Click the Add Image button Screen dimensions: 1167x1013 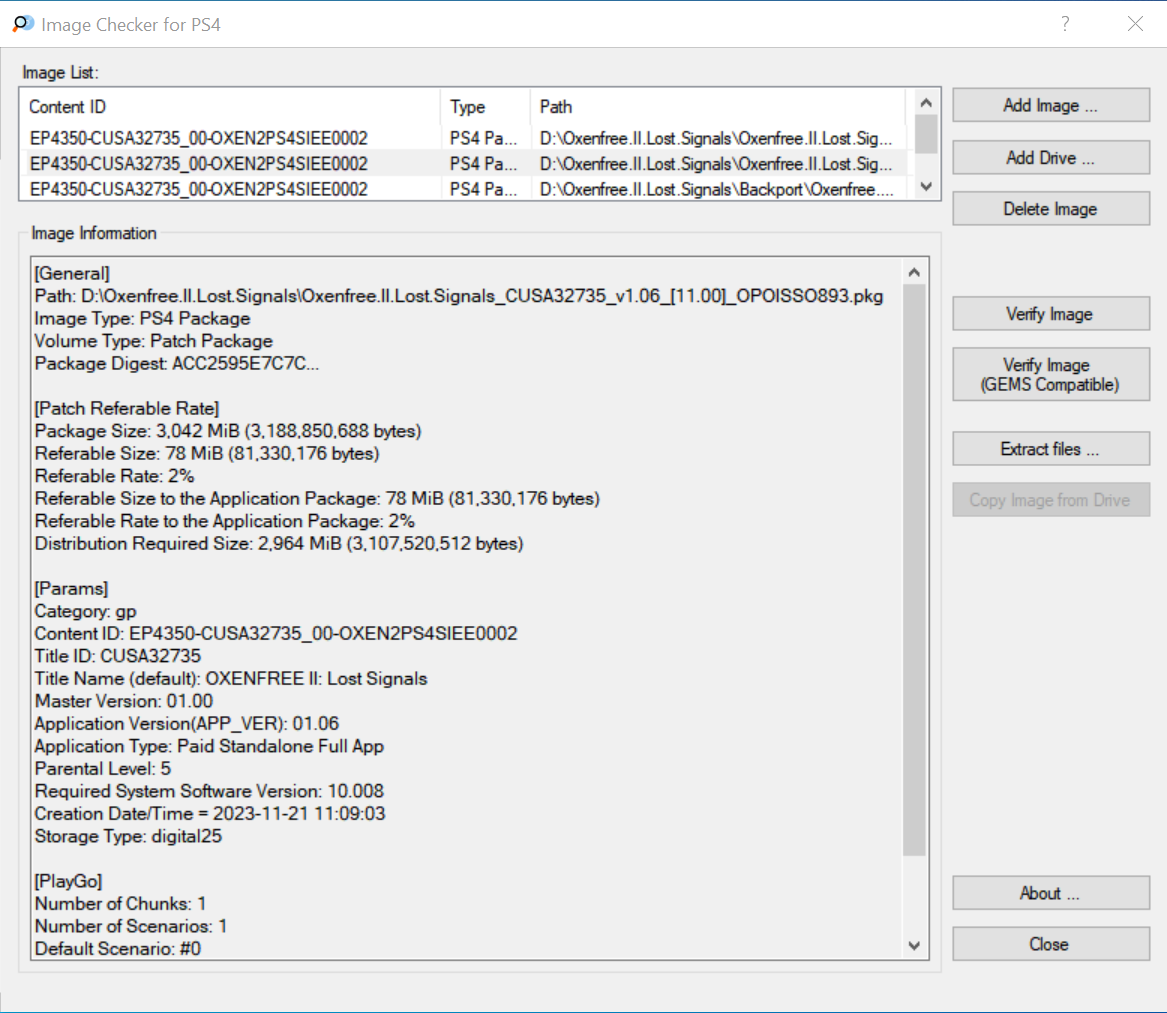tap(1050, 105)
